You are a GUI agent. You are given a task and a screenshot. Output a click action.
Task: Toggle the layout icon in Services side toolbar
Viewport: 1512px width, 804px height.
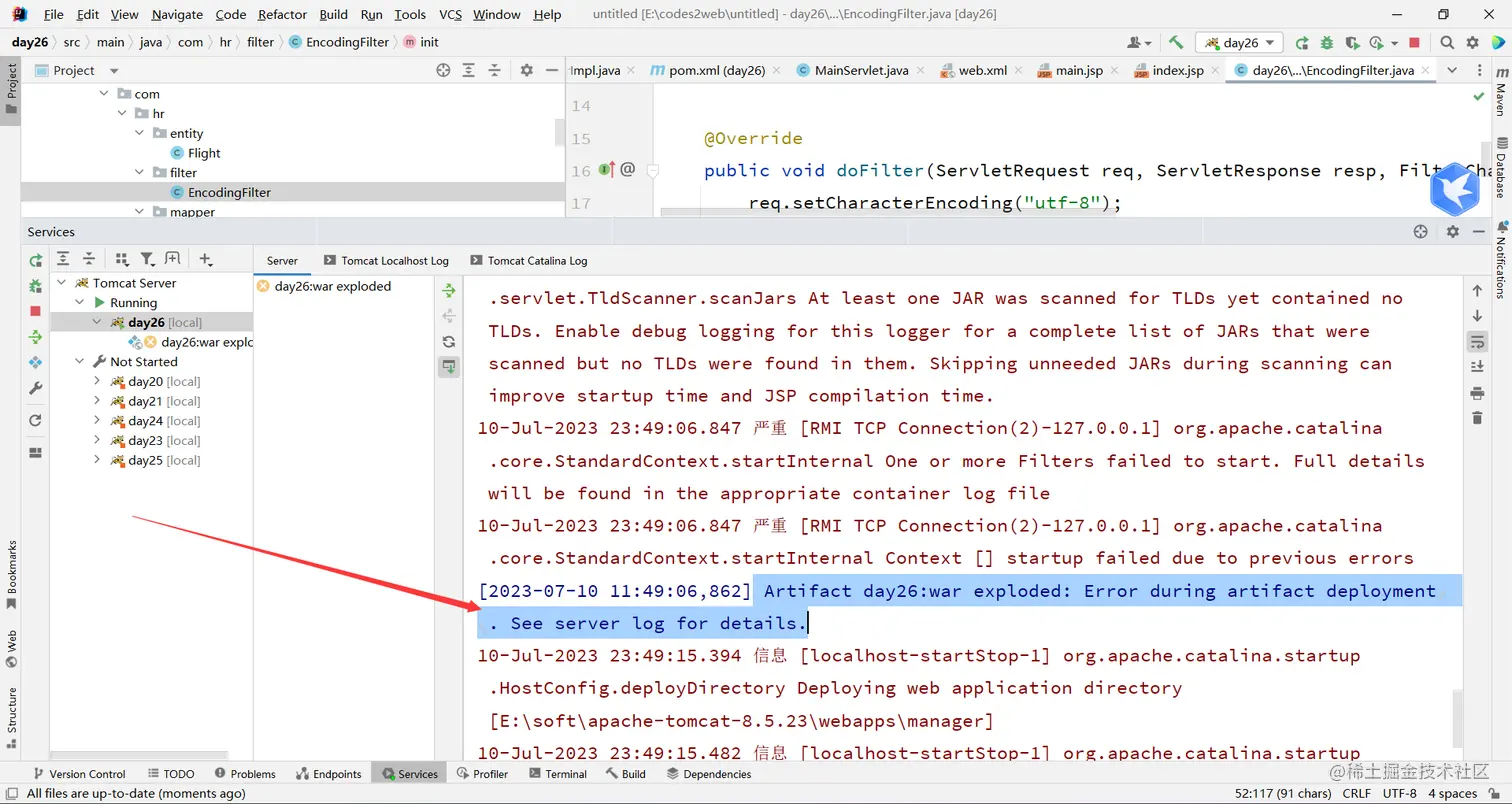(x=36, y=452)
